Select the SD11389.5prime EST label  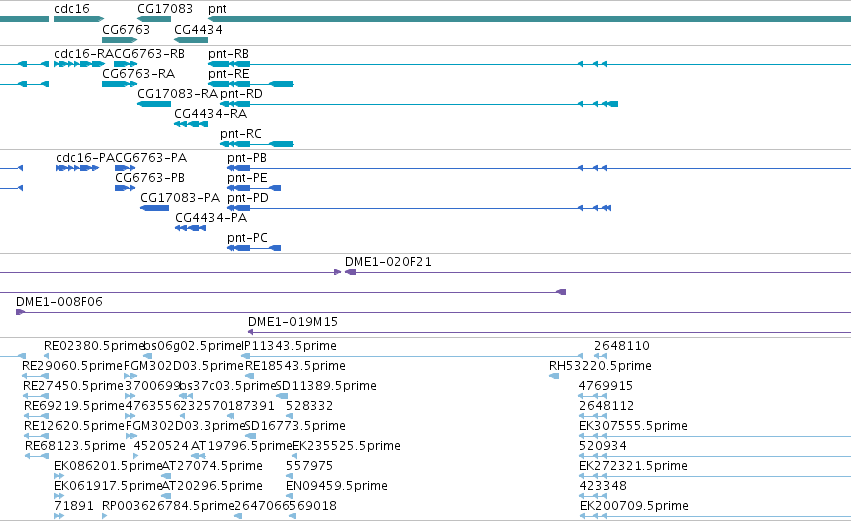(326, 386)
